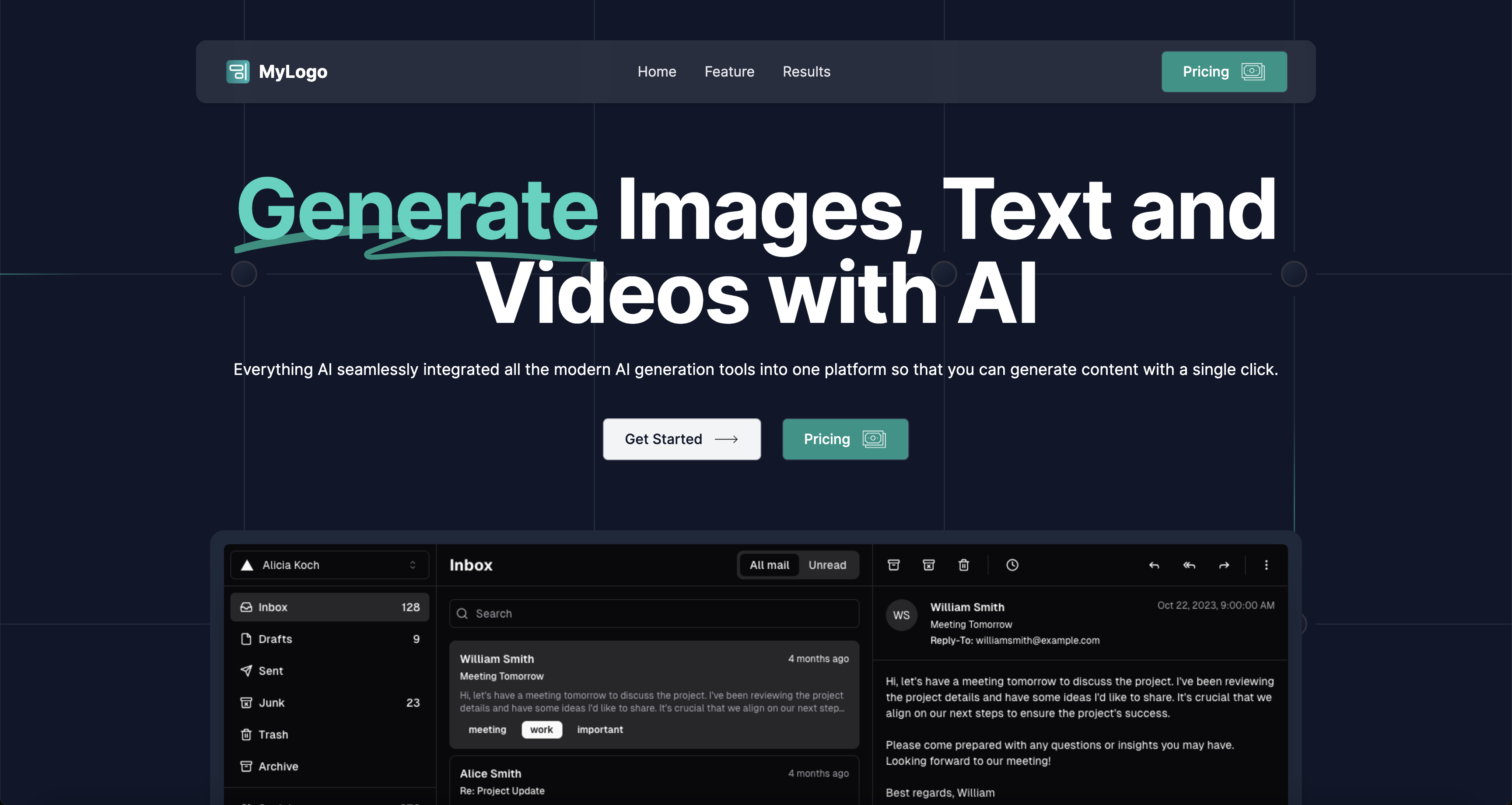Image resolution: width=1512 pixels, height=805 pixels.
Task: Click the move-to-junk icon in mail toolbar
Action: (928, 565)
